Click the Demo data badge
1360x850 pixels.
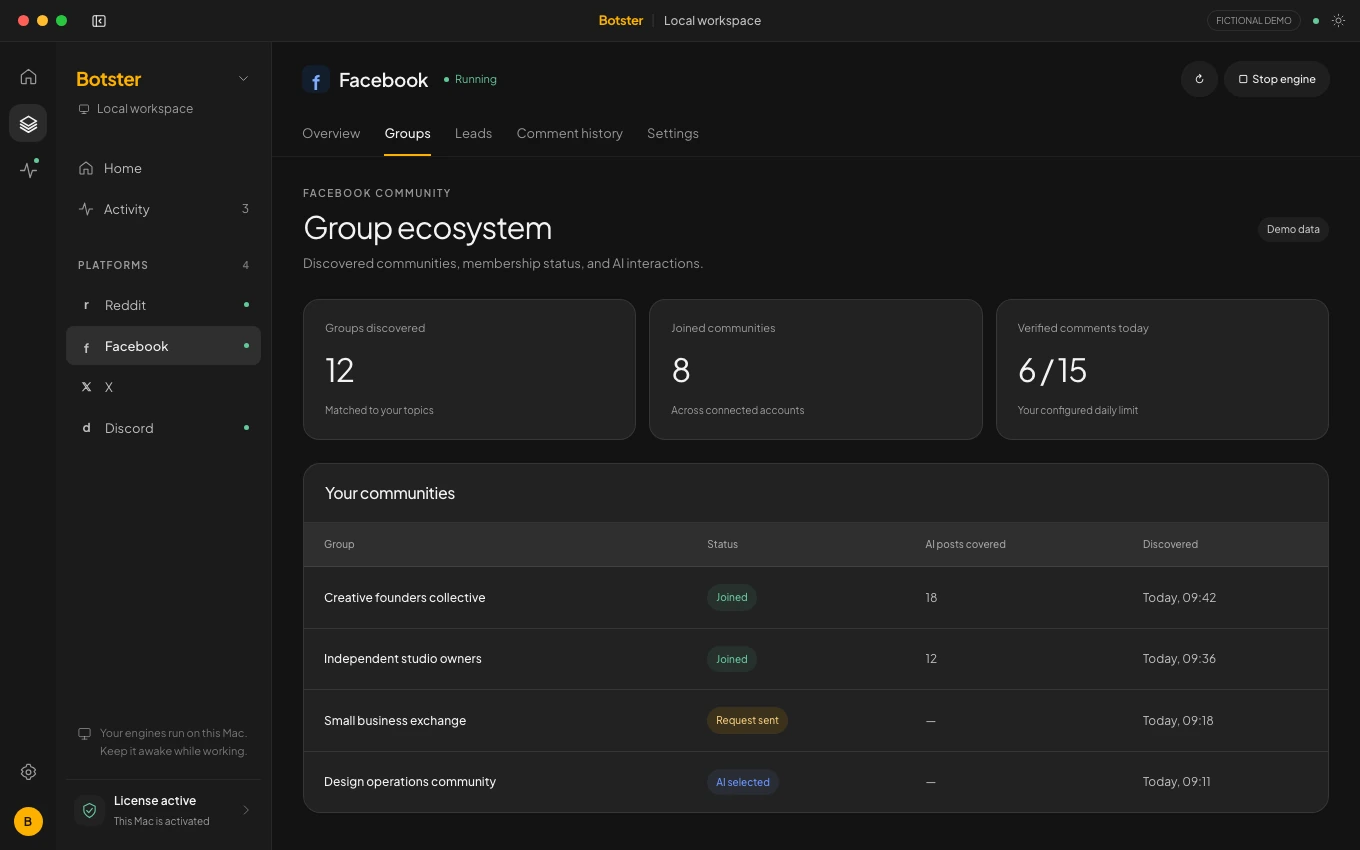(x=1293, y=229)
